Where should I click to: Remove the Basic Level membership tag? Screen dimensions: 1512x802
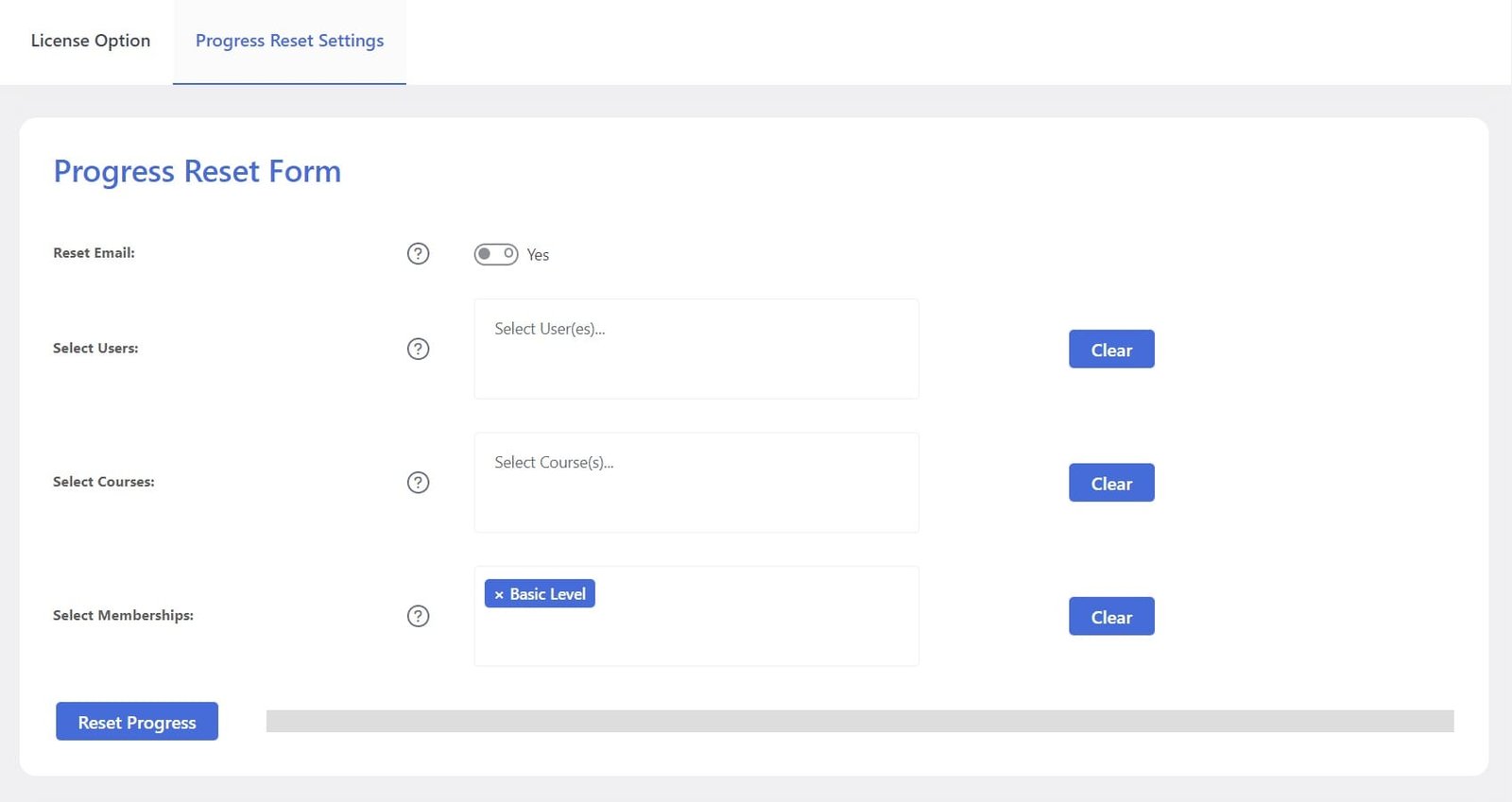tap(499, 594)
